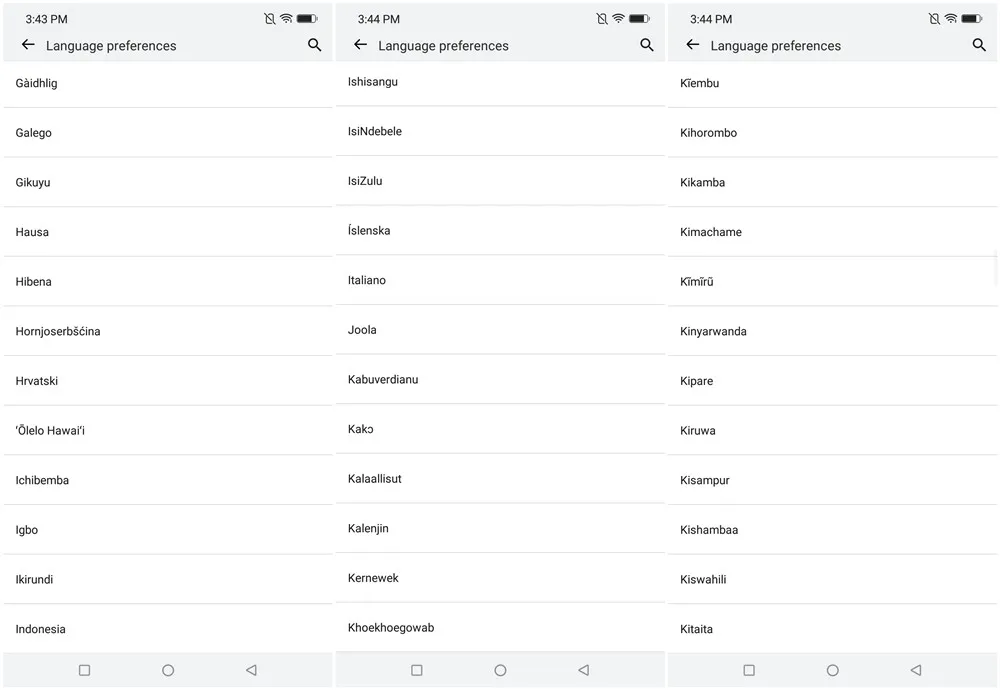The width and height of the screenshot is (1000, 690).
Task: Open search on the Kĩembu language screen
Action: pos(979,45)
